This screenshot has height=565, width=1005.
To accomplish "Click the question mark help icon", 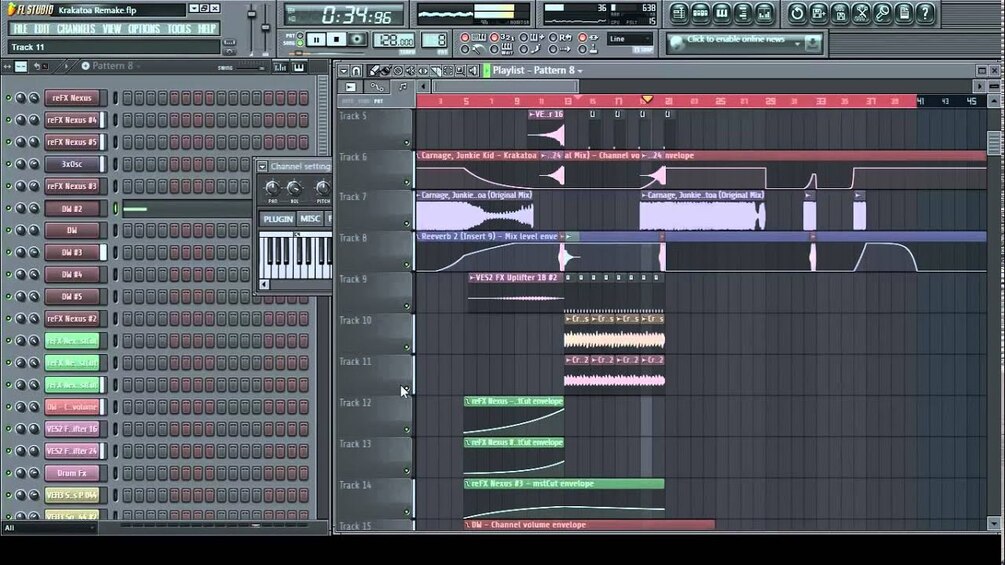I will coord(925,13).
